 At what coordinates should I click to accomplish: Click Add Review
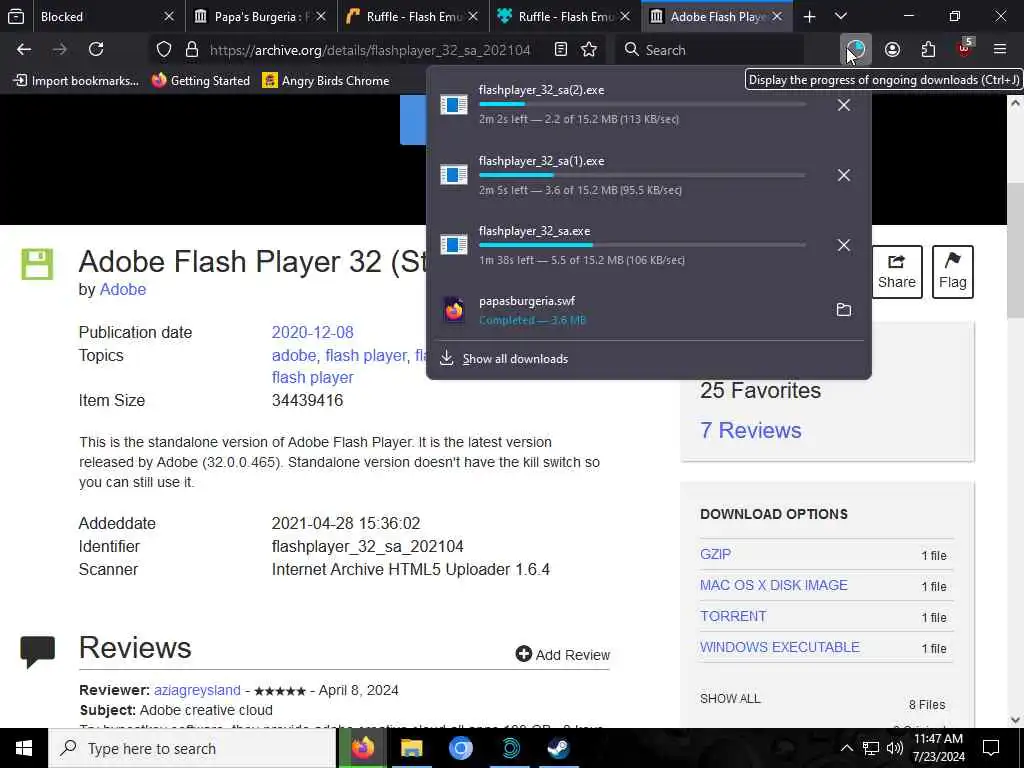tap(562, 654)
